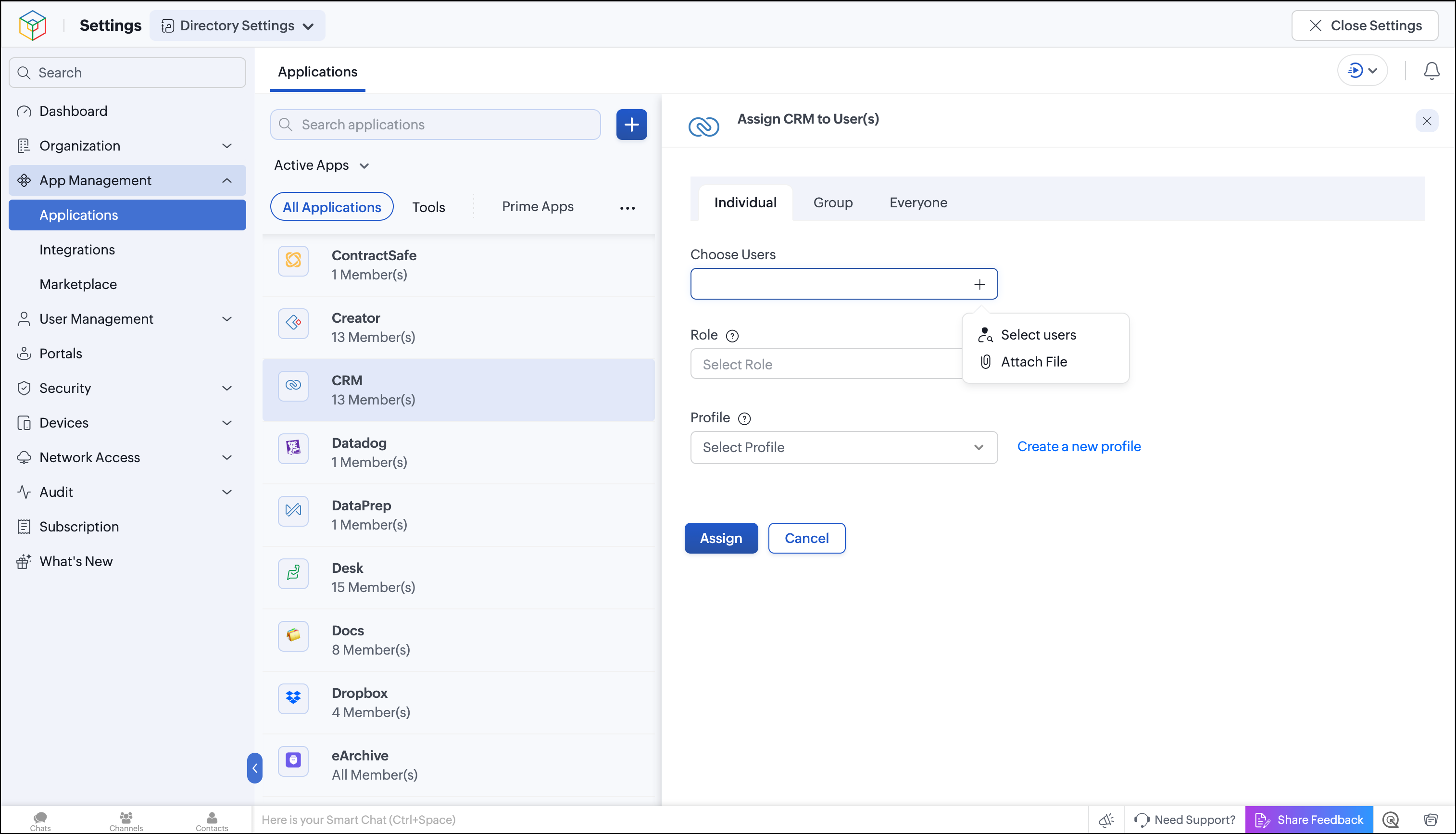Open Portals in the sidebar
The image size is (1456, 834).
tap(127, 354)
